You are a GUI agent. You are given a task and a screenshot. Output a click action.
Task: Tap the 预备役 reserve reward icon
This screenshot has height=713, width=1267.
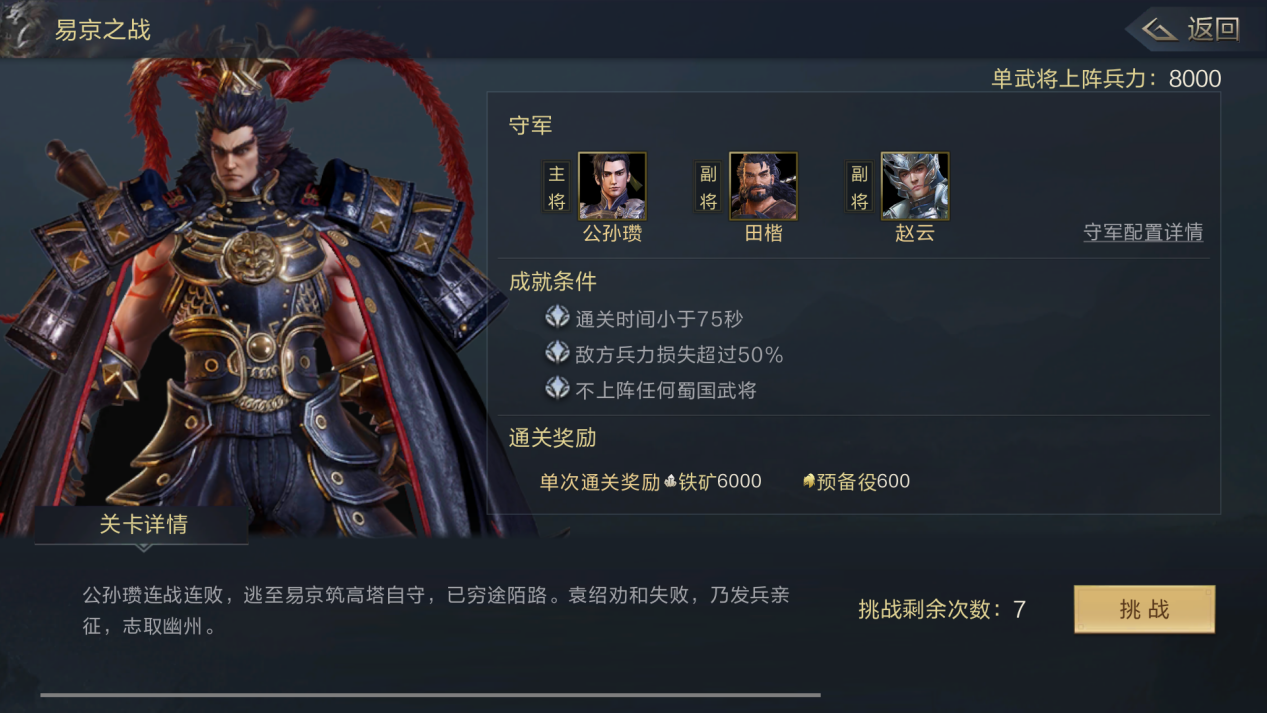click(x=809, y=481)
